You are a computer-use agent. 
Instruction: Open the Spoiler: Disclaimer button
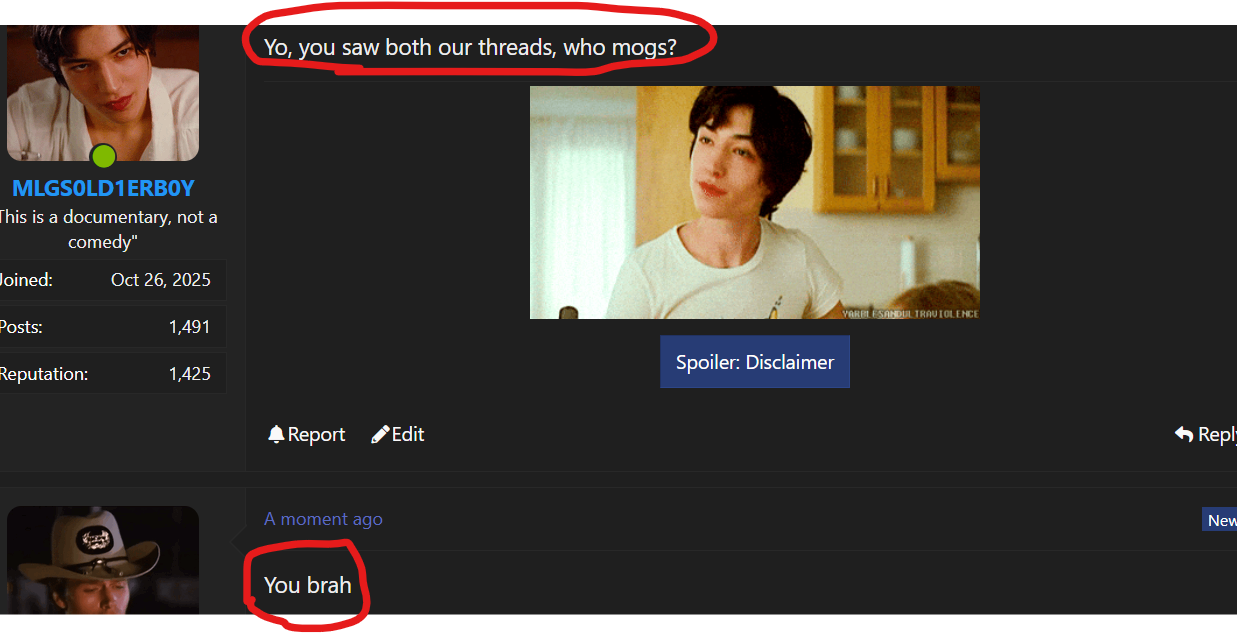[755, 362]
